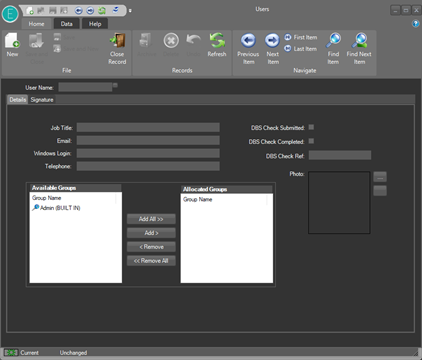The image size is (422, 360).
Task: Click quick access Previous Item blue arrow
Action: tap(78, 11)
